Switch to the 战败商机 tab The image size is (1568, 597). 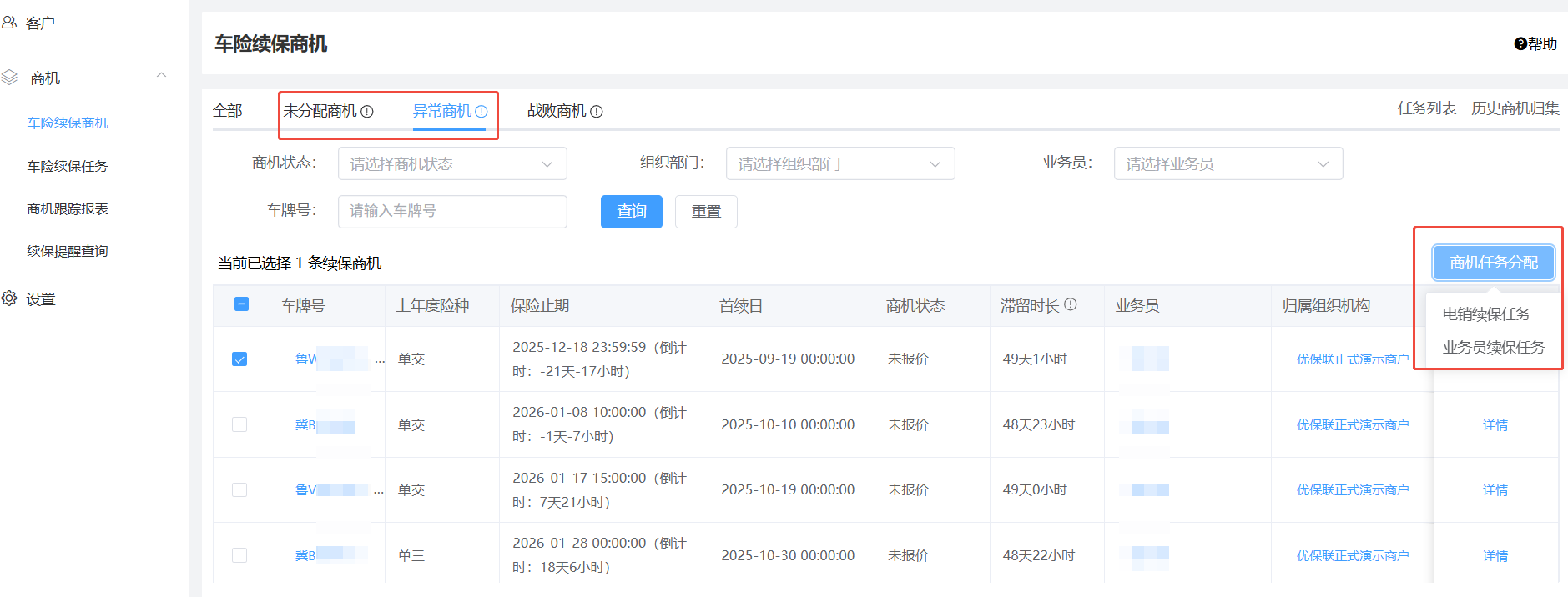(557, 111)
